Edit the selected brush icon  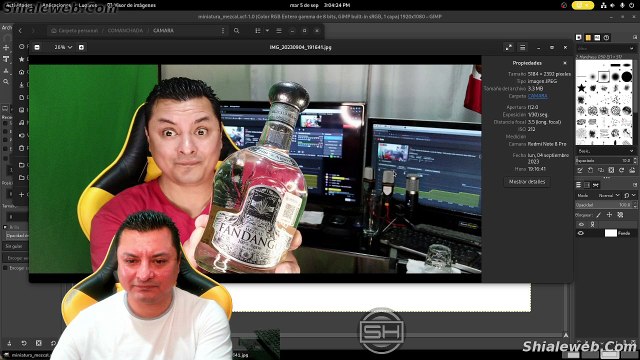(580, 170)
